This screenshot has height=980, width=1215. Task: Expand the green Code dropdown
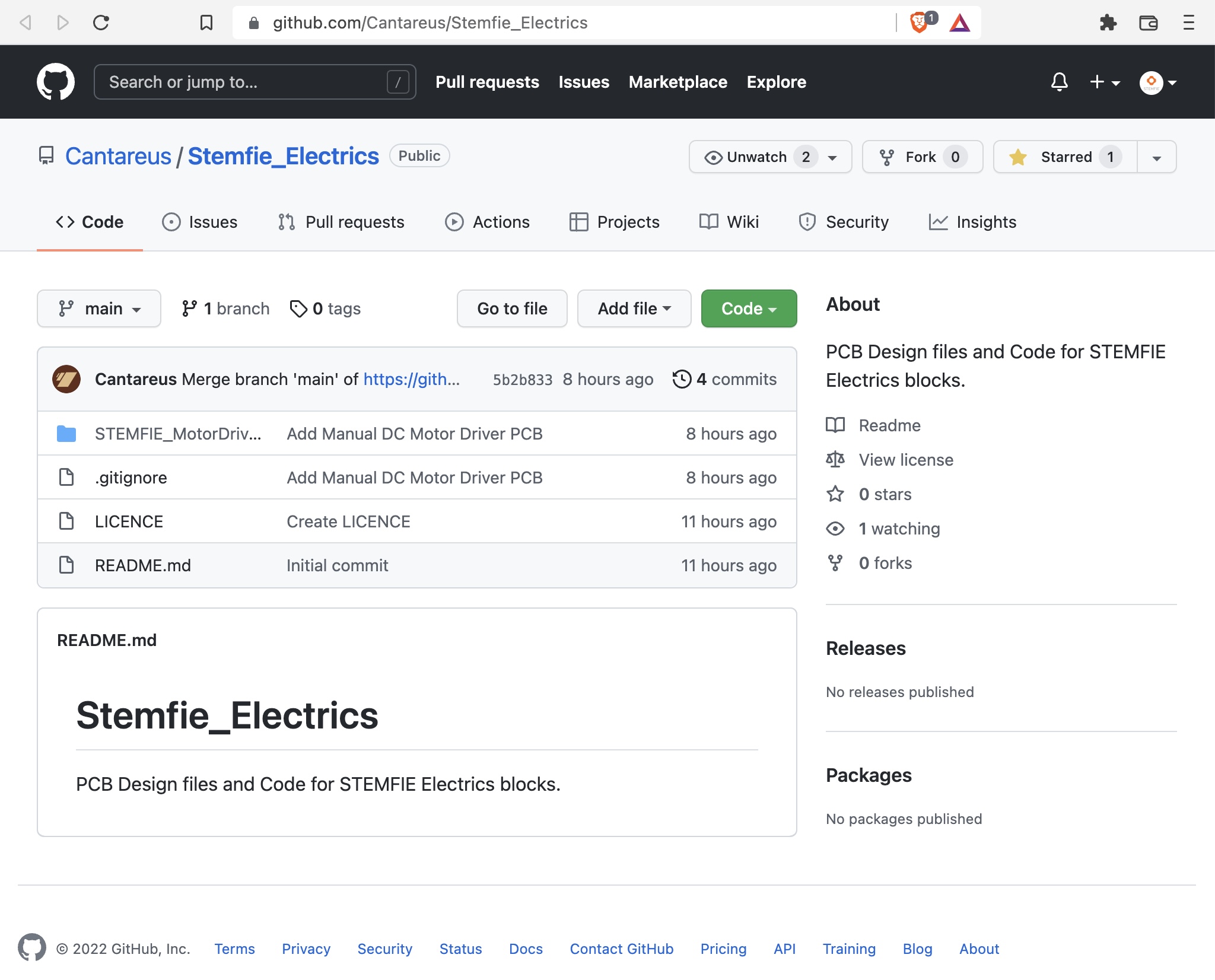tap(749, 308)
